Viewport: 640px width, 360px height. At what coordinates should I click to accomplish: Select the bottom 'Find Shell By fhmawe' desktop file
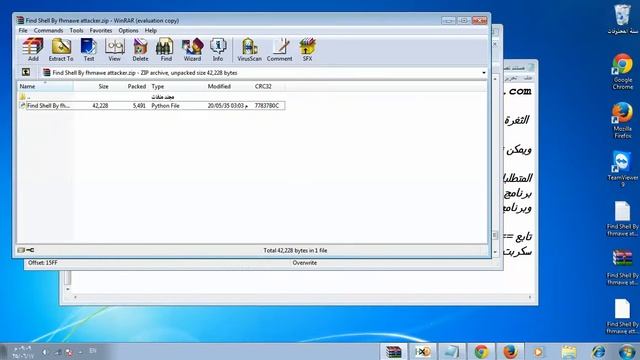coord(622,316)
